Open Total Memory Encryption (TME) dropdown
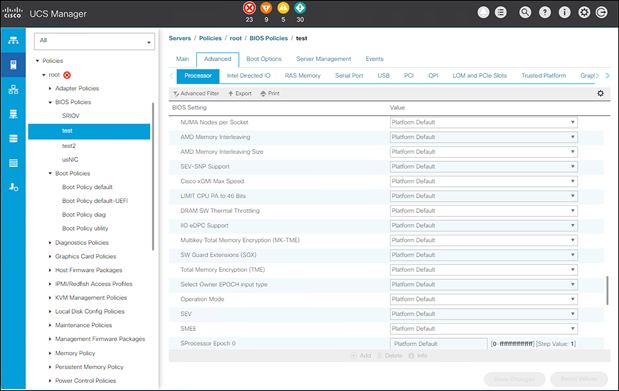The height and width of the screenshot is (391, 619). click(484, 270)
